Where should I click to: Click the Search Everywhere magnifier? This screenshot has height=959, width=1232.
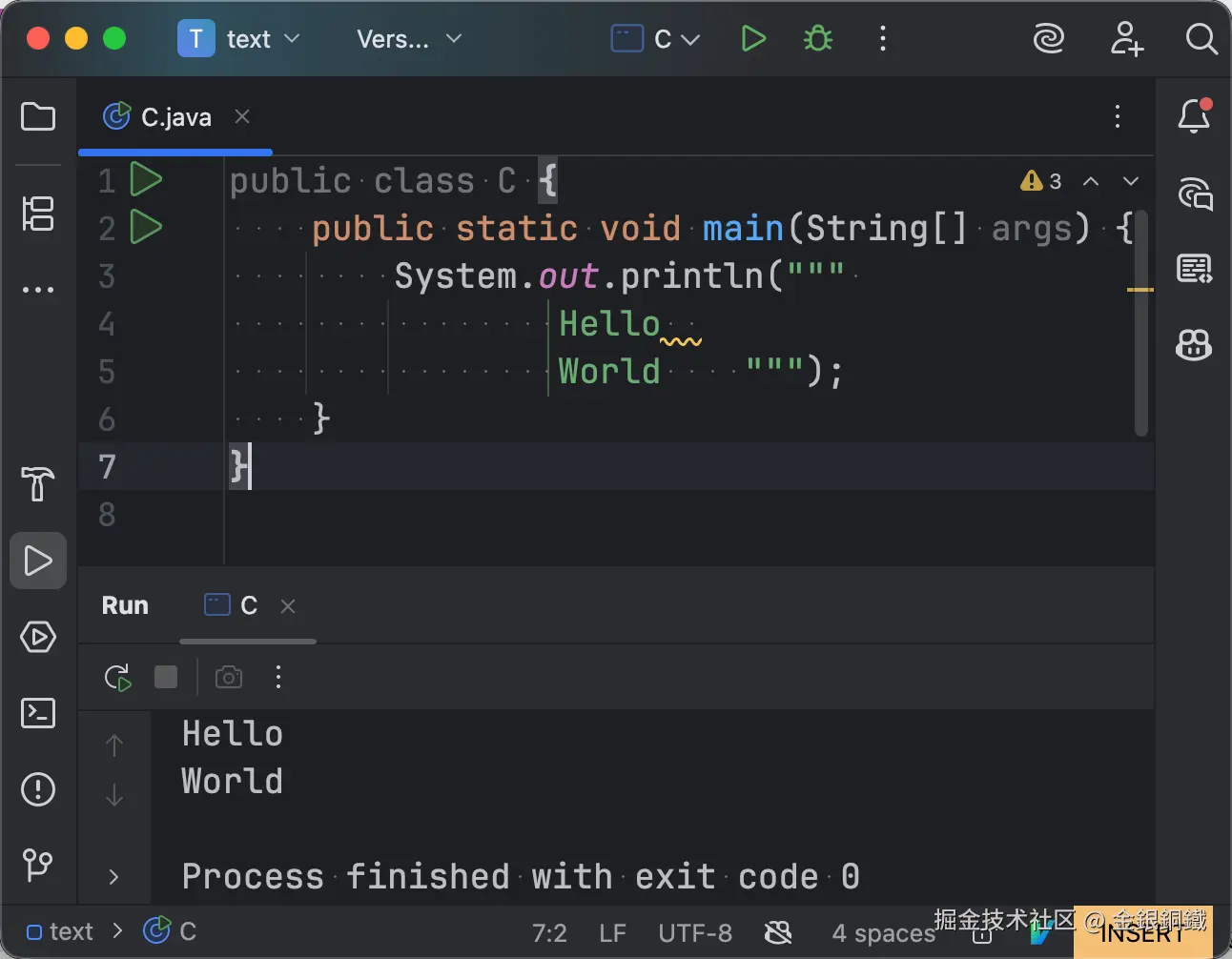coord(1201,39)
